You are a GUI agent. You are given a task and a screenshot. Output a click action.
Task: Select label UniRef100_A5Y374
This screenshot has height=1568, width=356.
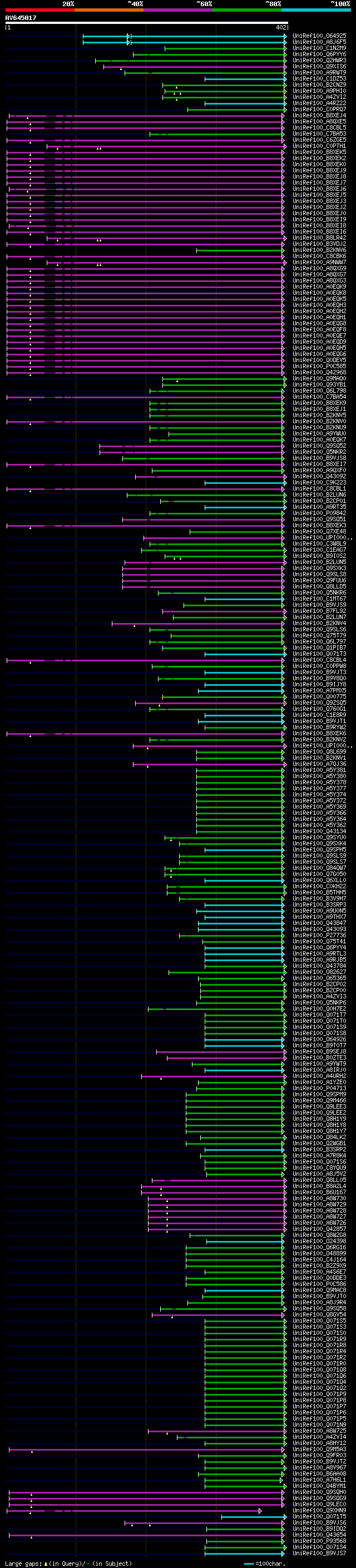[319, 794]
